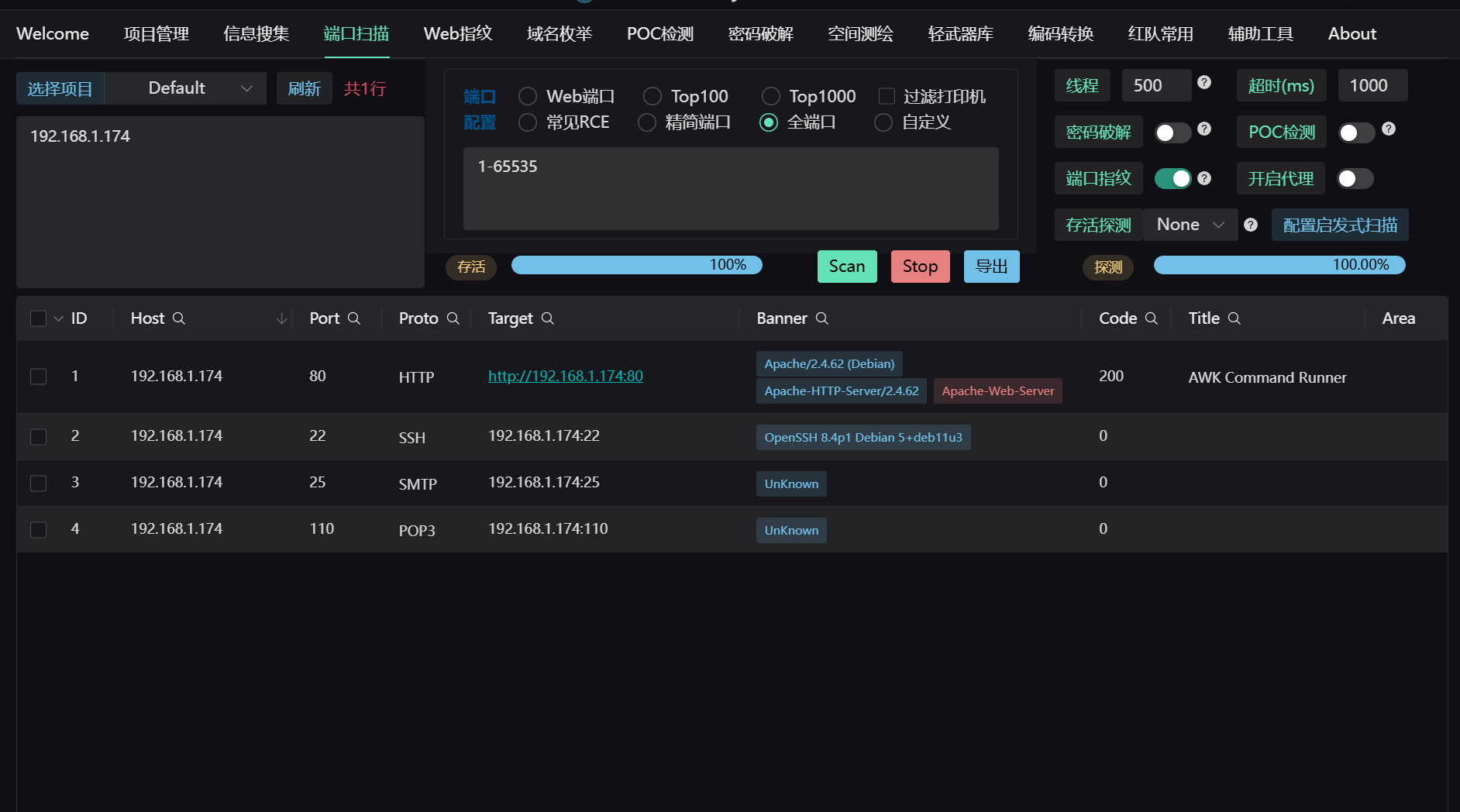Open the 存活探测 None dropdown

[1190, 225]
